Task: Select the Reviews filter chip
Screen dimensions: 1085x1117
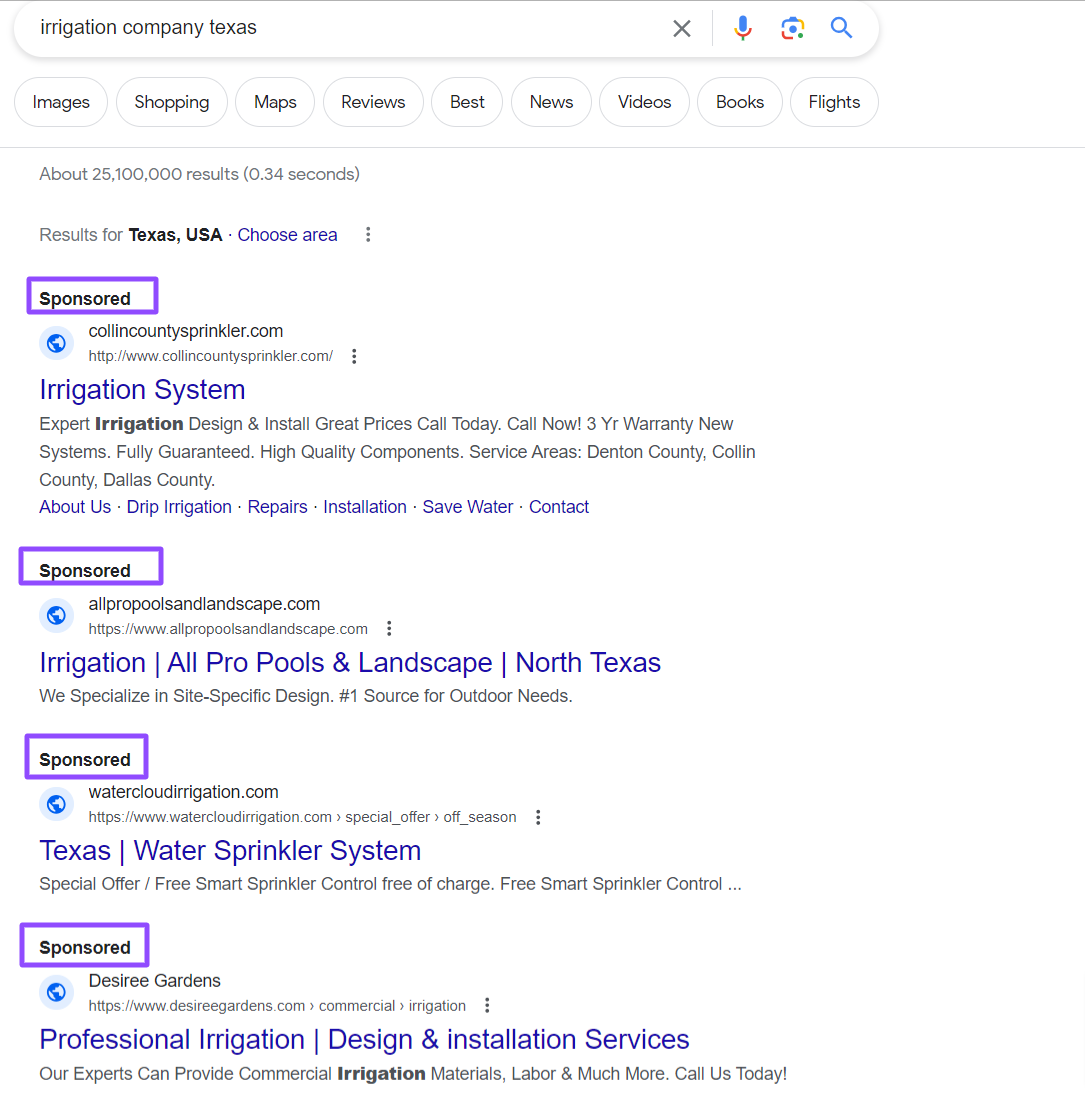Action: click(x=373, y=102)
